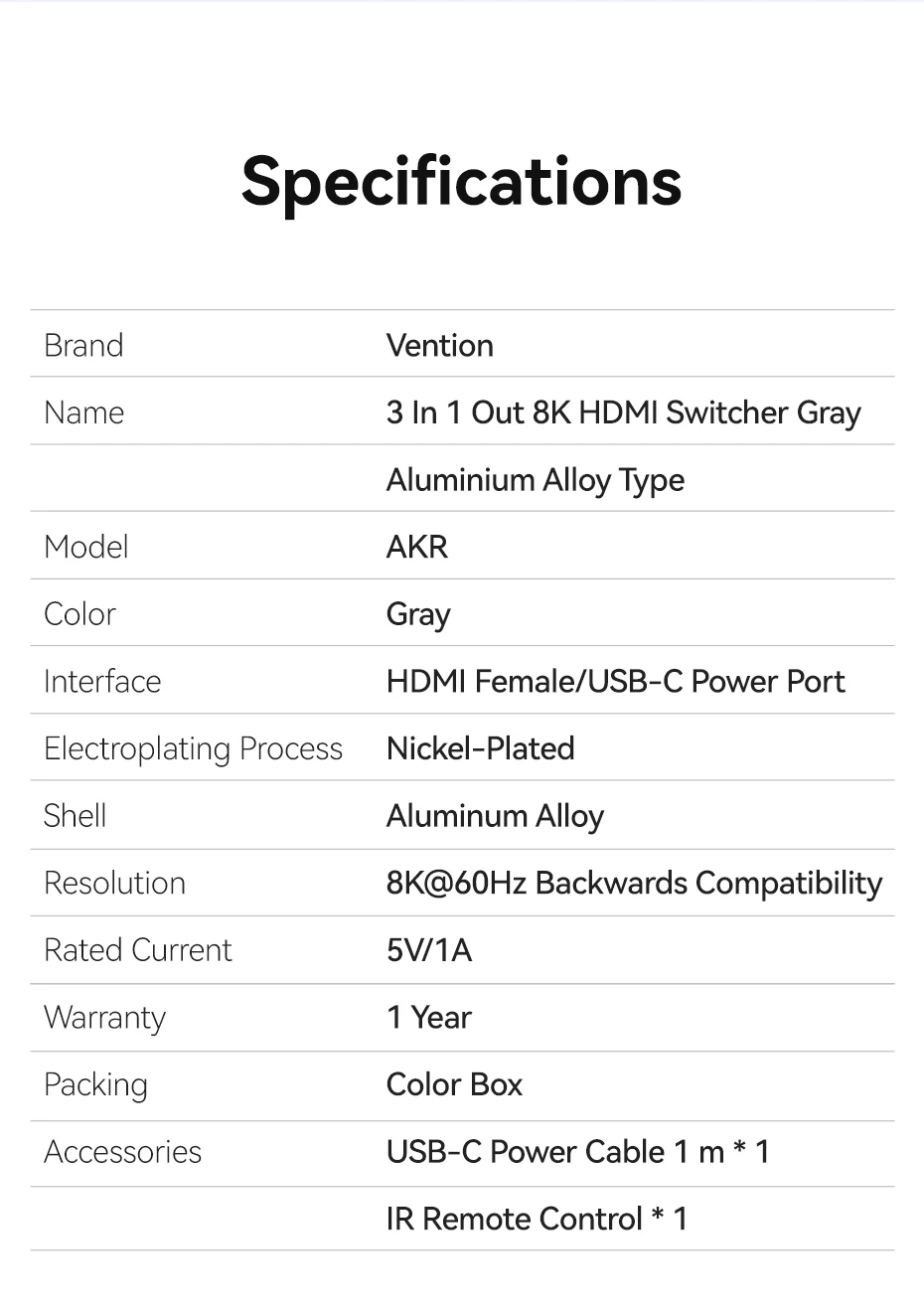Click Aluminum Alloy shell value
This screenshot has width=924, height=1314.
[x=495, y=817]
